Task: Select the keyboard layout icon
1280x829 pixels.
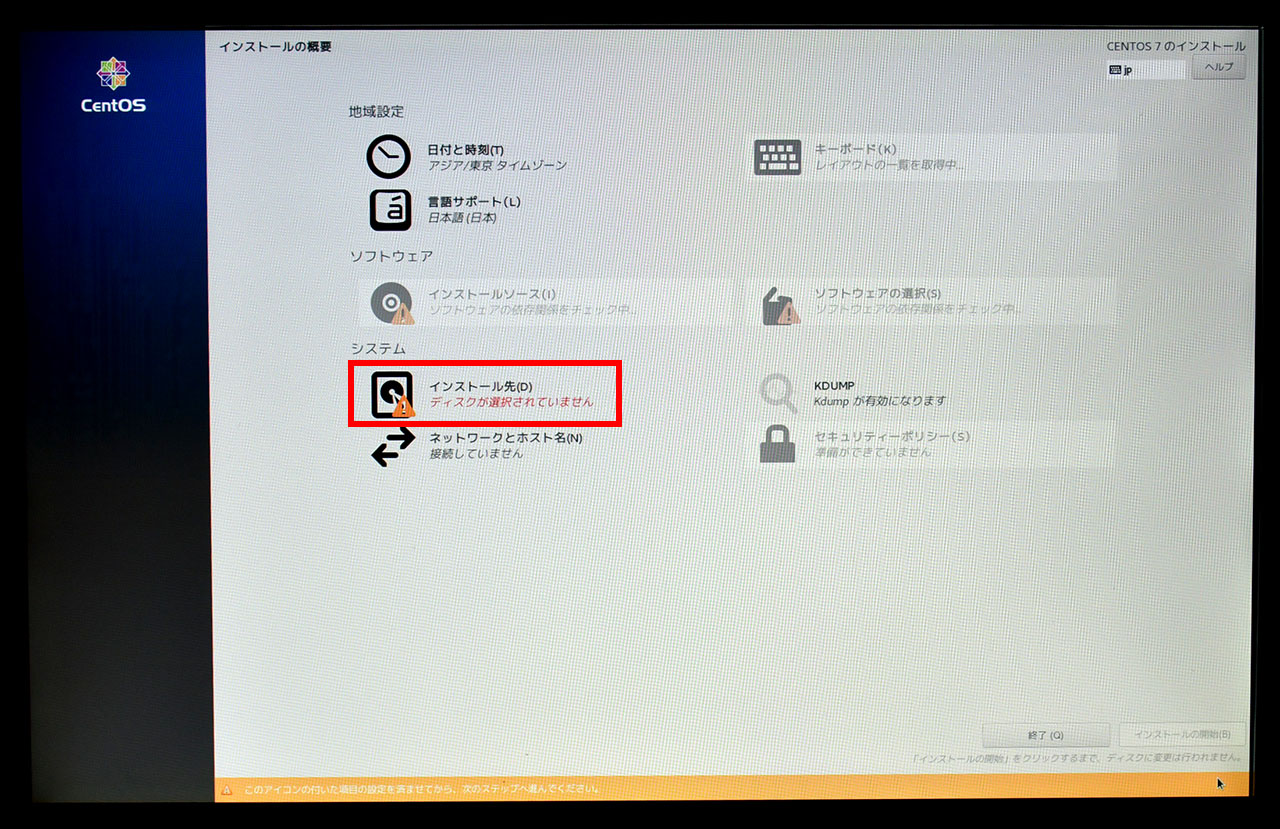Action: [x=777, y=157]
